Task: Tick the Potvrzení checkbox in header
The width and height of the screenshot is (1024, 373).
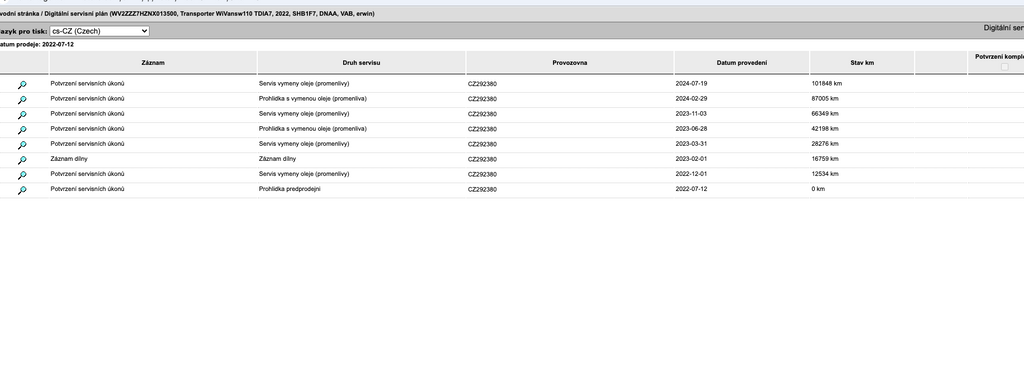Action: (x=1004, y=67)
